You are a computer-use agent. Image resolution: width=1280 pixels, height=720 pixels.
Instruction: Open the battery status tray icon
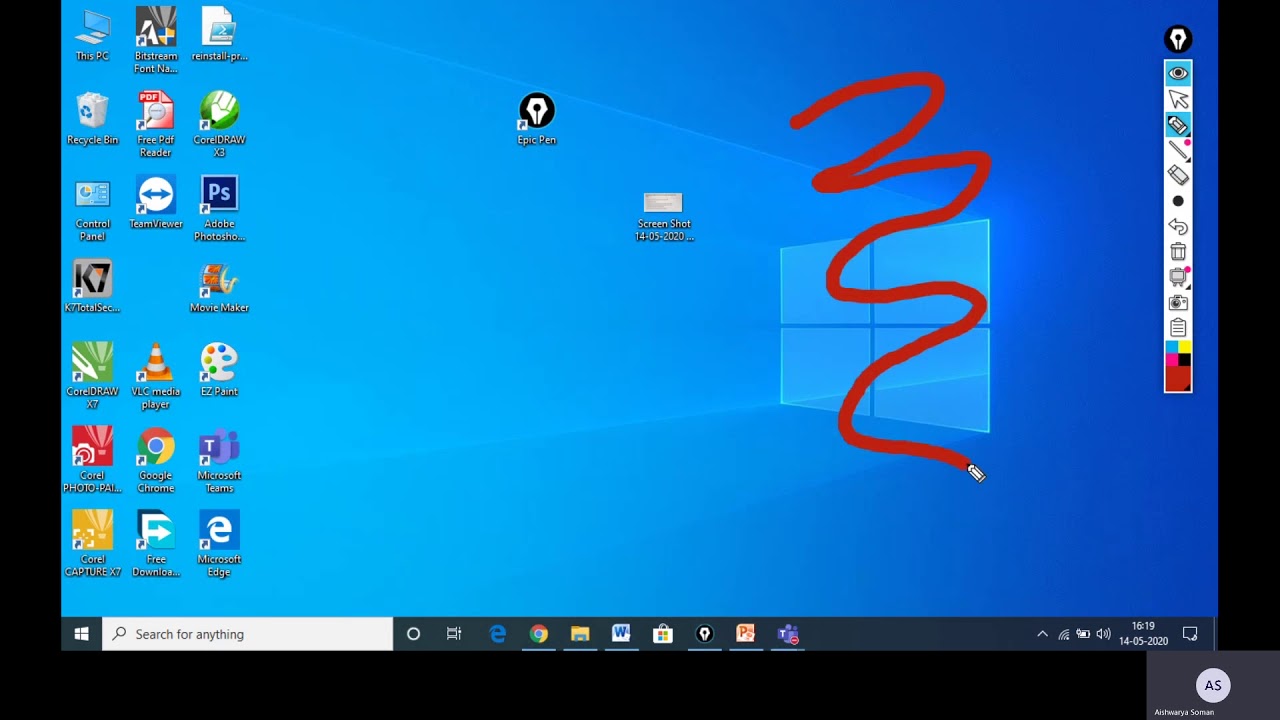pyautogui.click(x=1083, y=634)
